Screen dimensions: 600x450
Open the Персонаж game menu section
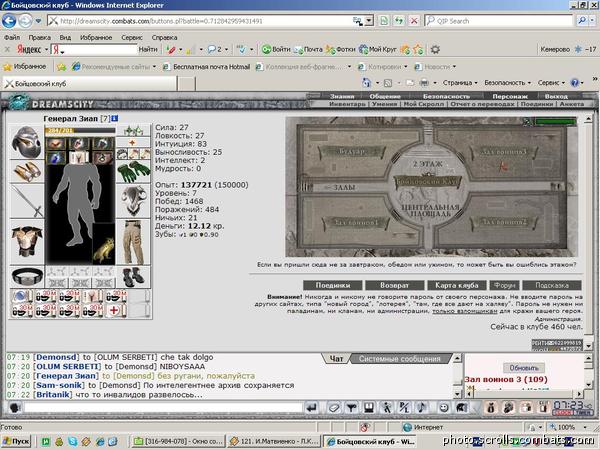[510, 96]
